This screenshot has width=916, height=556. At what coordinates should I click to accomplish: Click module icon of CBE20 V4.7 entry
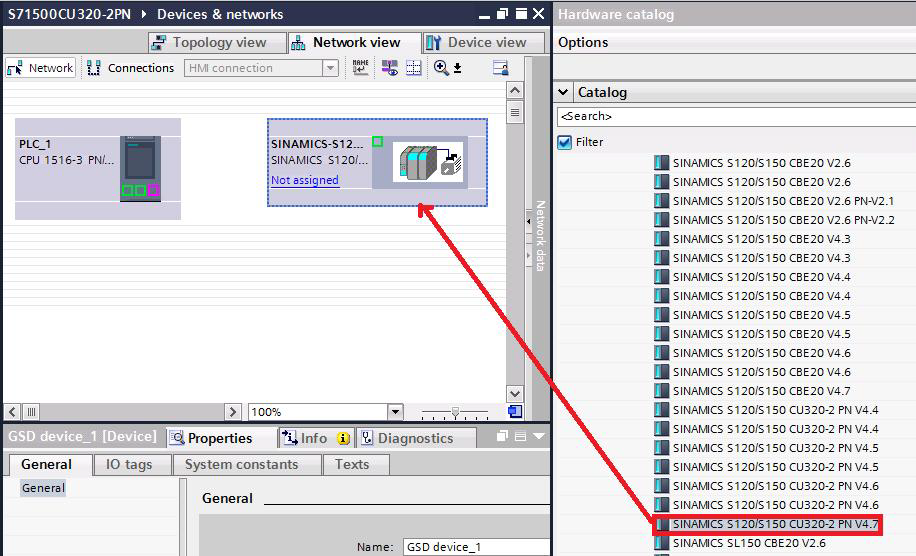tap(661, 391)
